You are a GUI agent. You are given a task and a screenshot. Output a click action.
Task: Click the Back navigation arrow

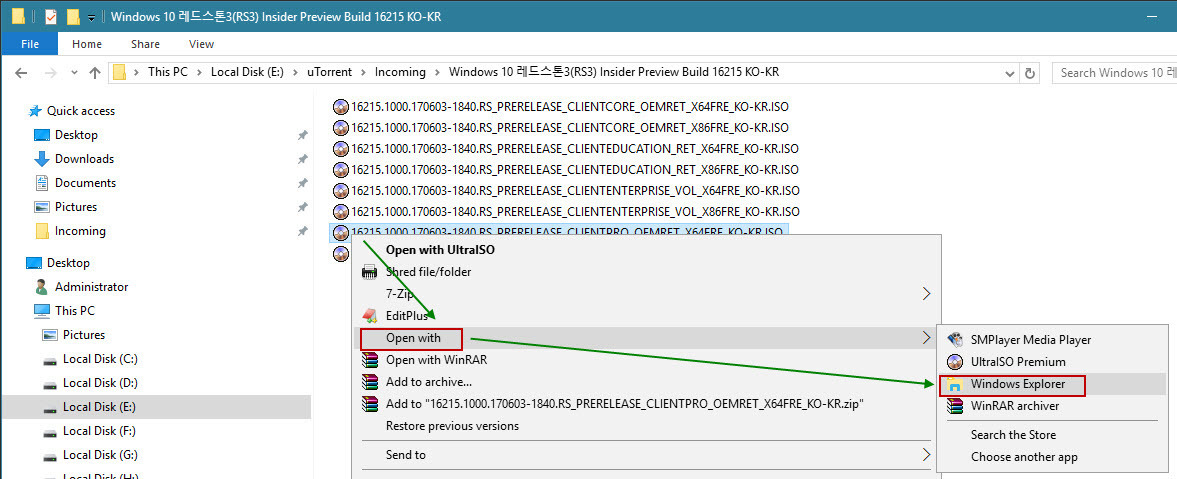point(21,73)
